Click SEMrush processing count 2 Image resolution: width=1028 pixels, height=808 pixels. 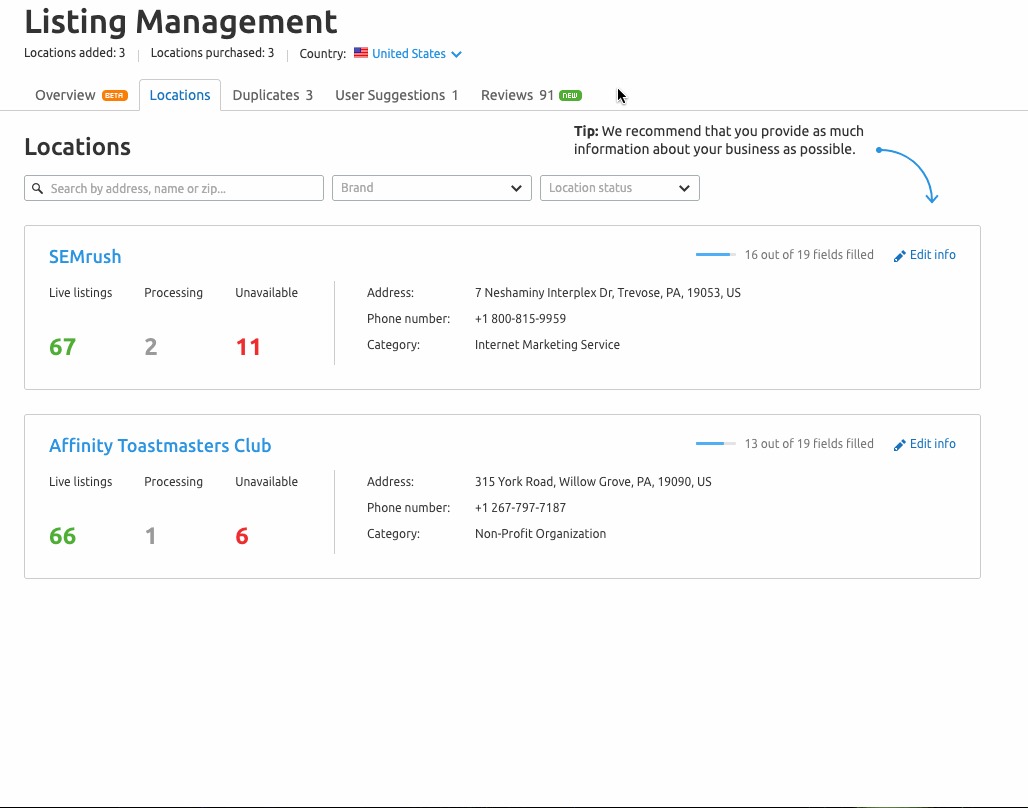[151, 347]
